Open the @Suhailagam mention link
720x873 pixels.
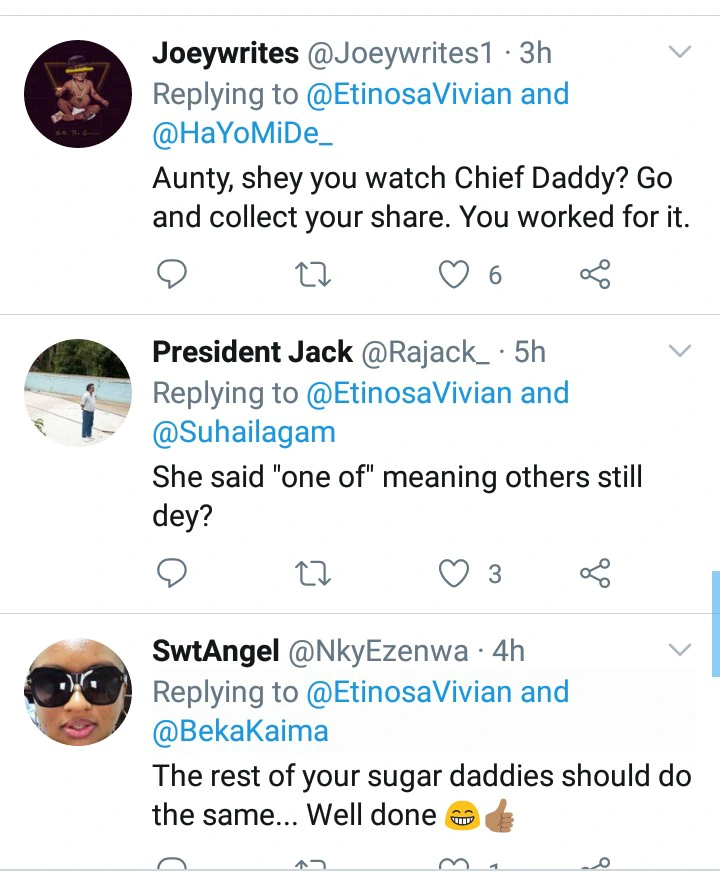[x=243, y=433]
